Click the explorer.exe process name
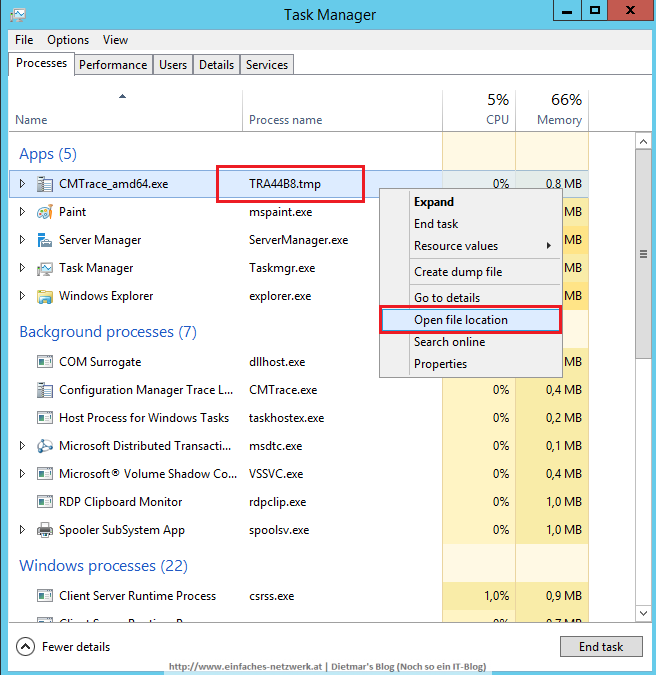The image size is (656, 675). coord(280,296)
